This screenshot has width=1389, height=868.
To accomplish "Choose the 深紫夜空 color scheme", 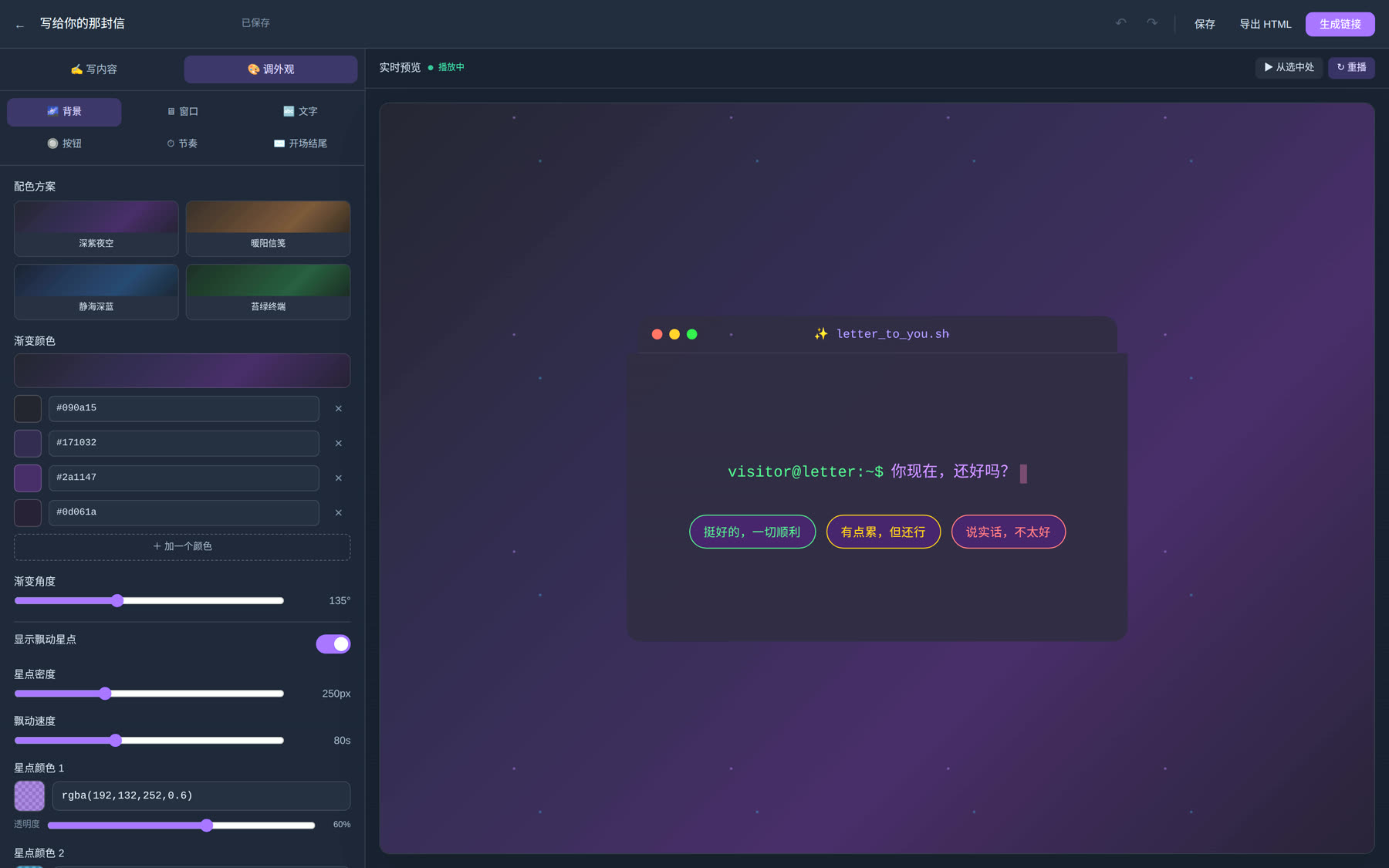I will click(96, 228).
